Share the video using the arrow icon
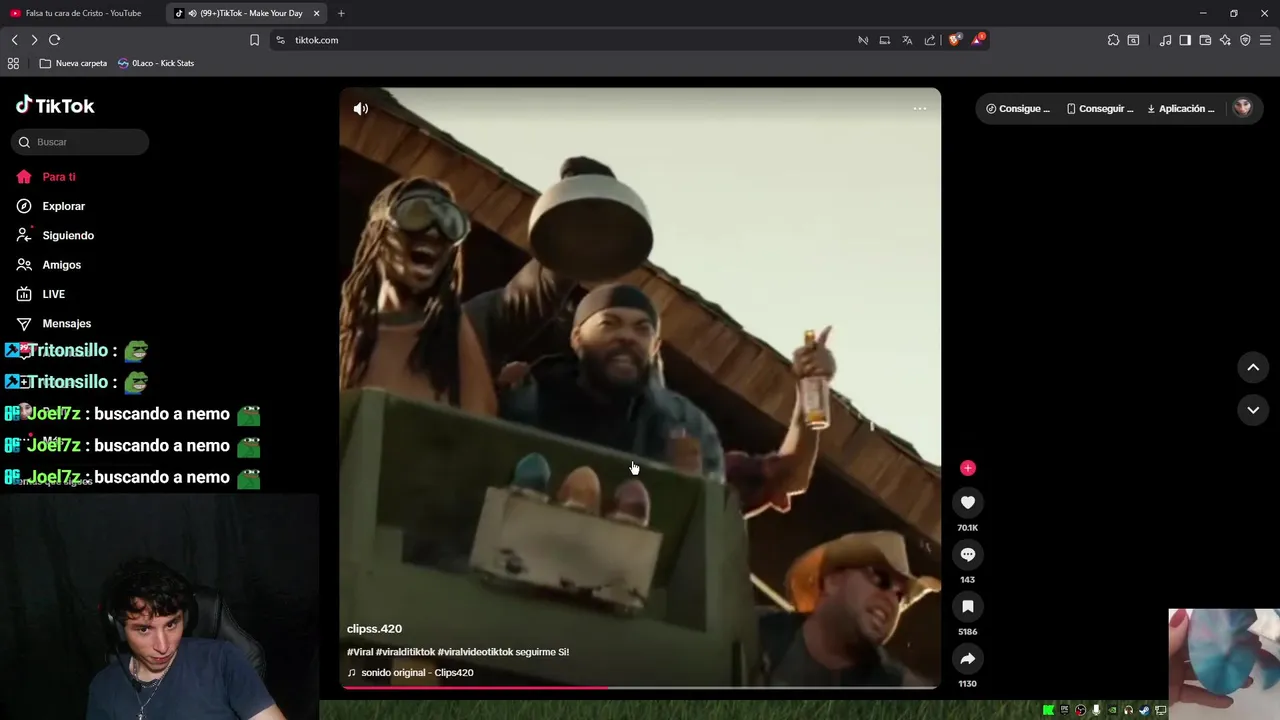Image resolution: width=1280 pixels, height=720 pixels. [x=967, y=658]
